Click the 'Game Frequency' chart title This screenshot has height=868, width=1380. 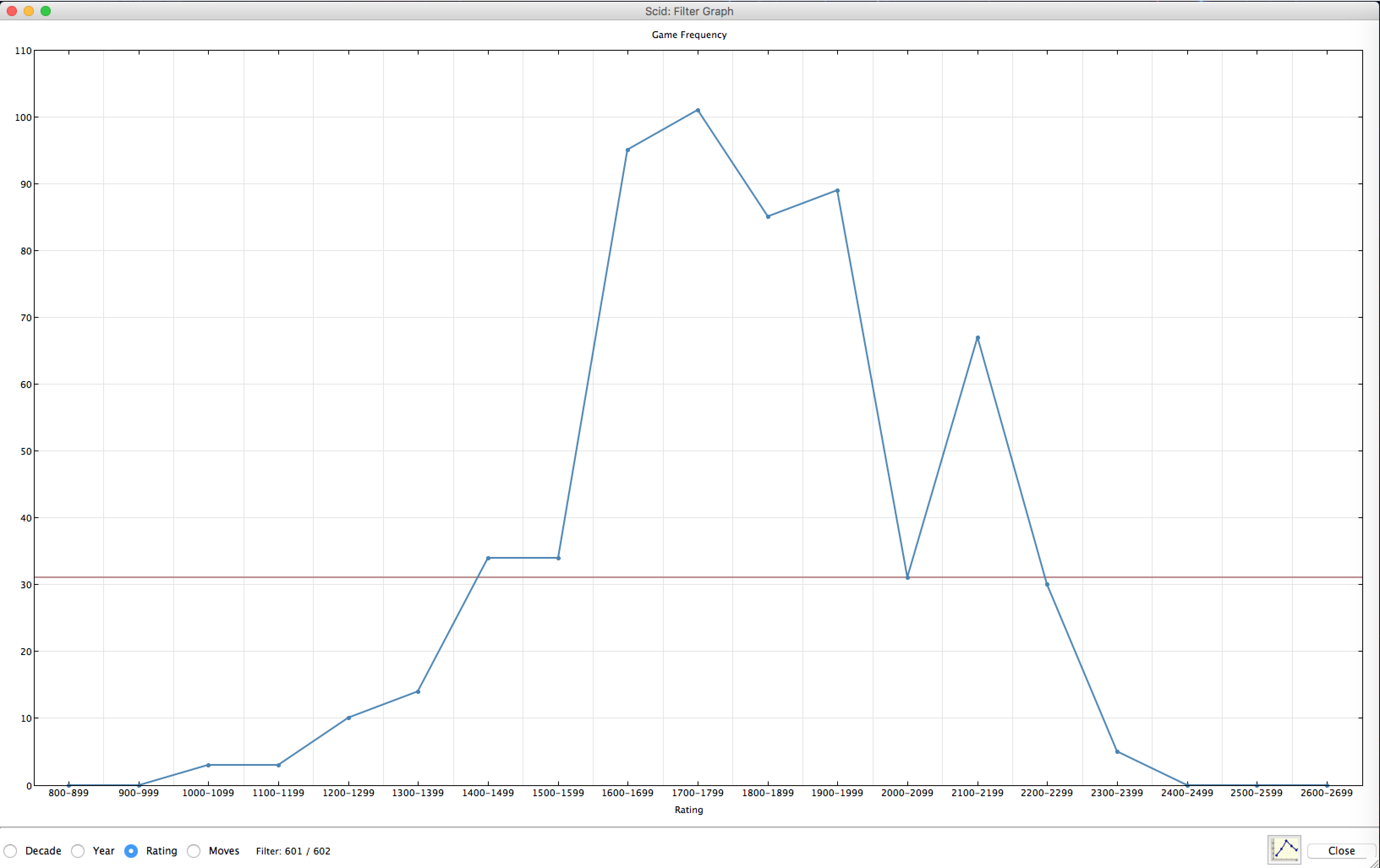click(x=689, y=34)
